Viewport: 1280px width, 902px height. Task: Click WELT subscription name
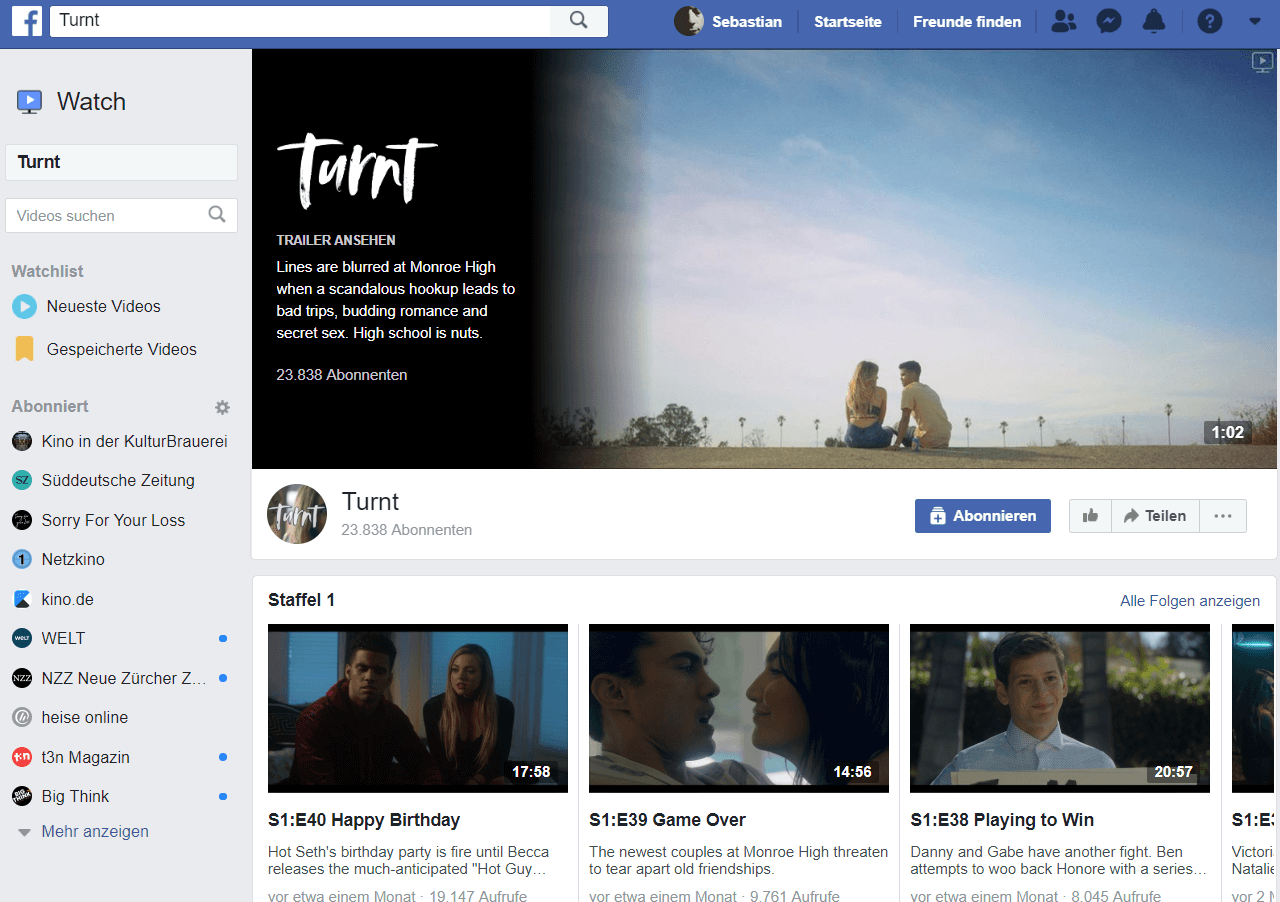[63, 638]
